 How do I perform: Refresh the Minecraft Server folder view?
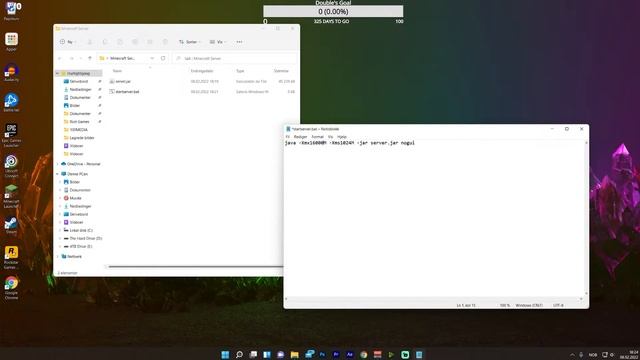coord(163,58)
